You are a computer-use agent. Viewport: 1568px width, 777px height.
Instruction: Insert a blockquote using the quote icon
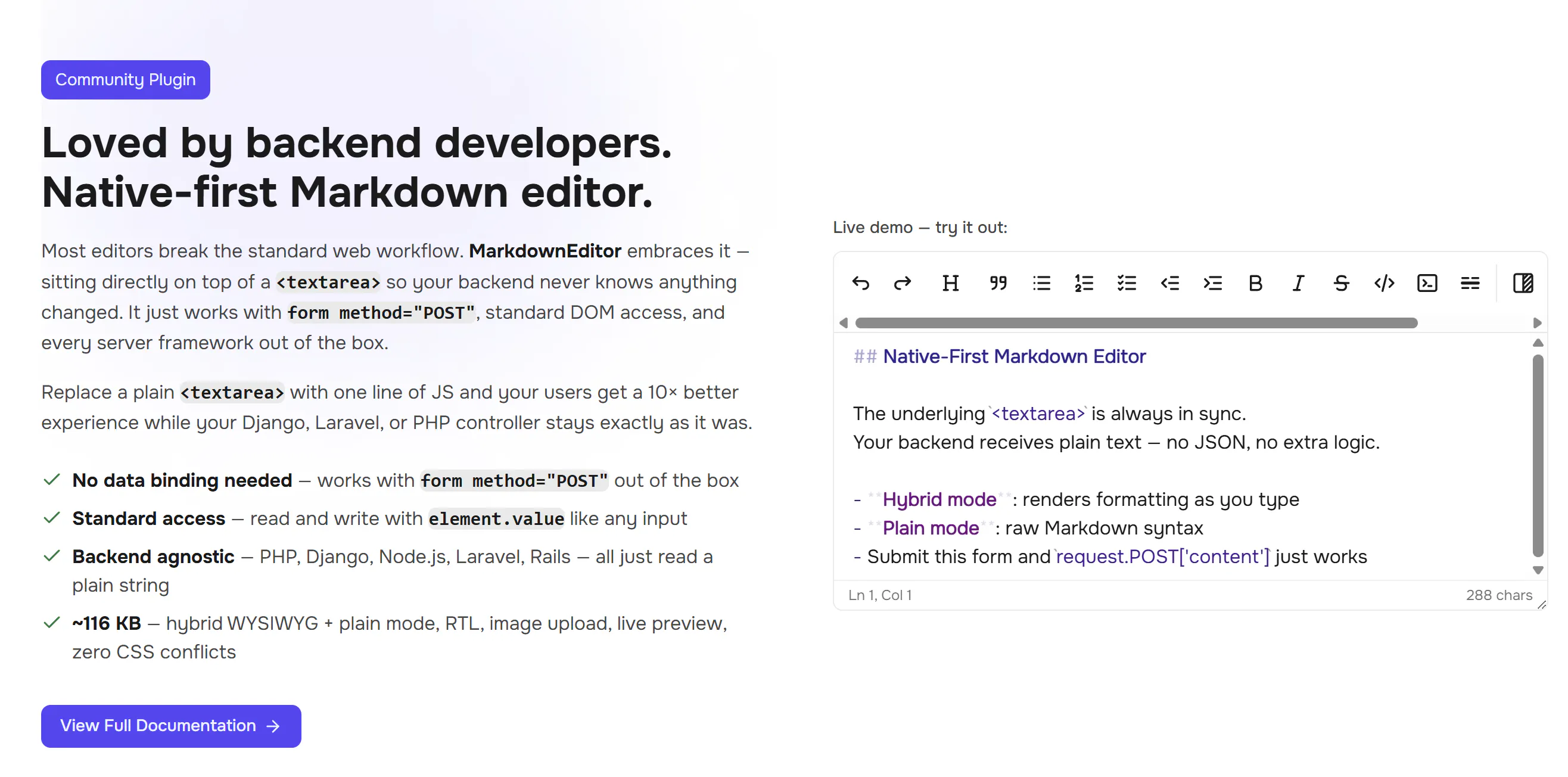[998, 283]
